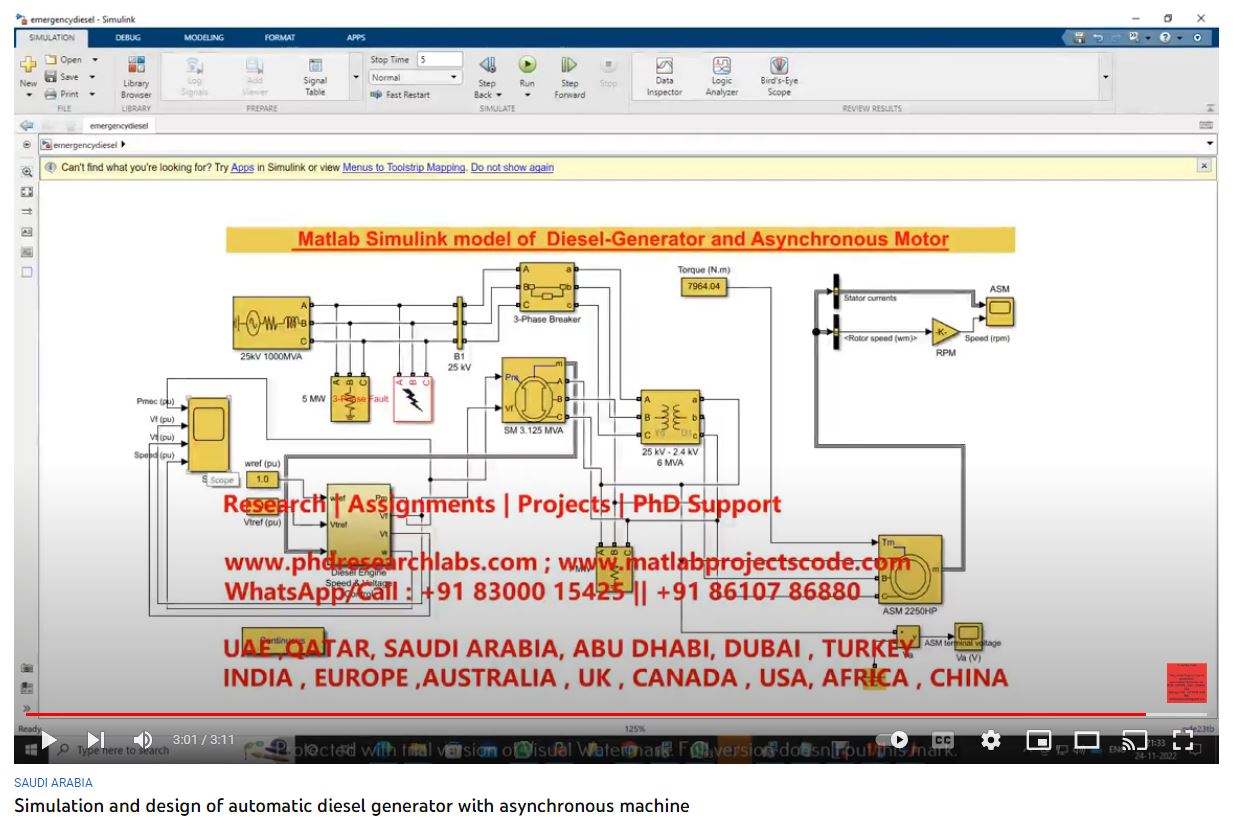Click the Apps link in the info bar
Screen dimensions: 1233x825
(x=243, y=168)
